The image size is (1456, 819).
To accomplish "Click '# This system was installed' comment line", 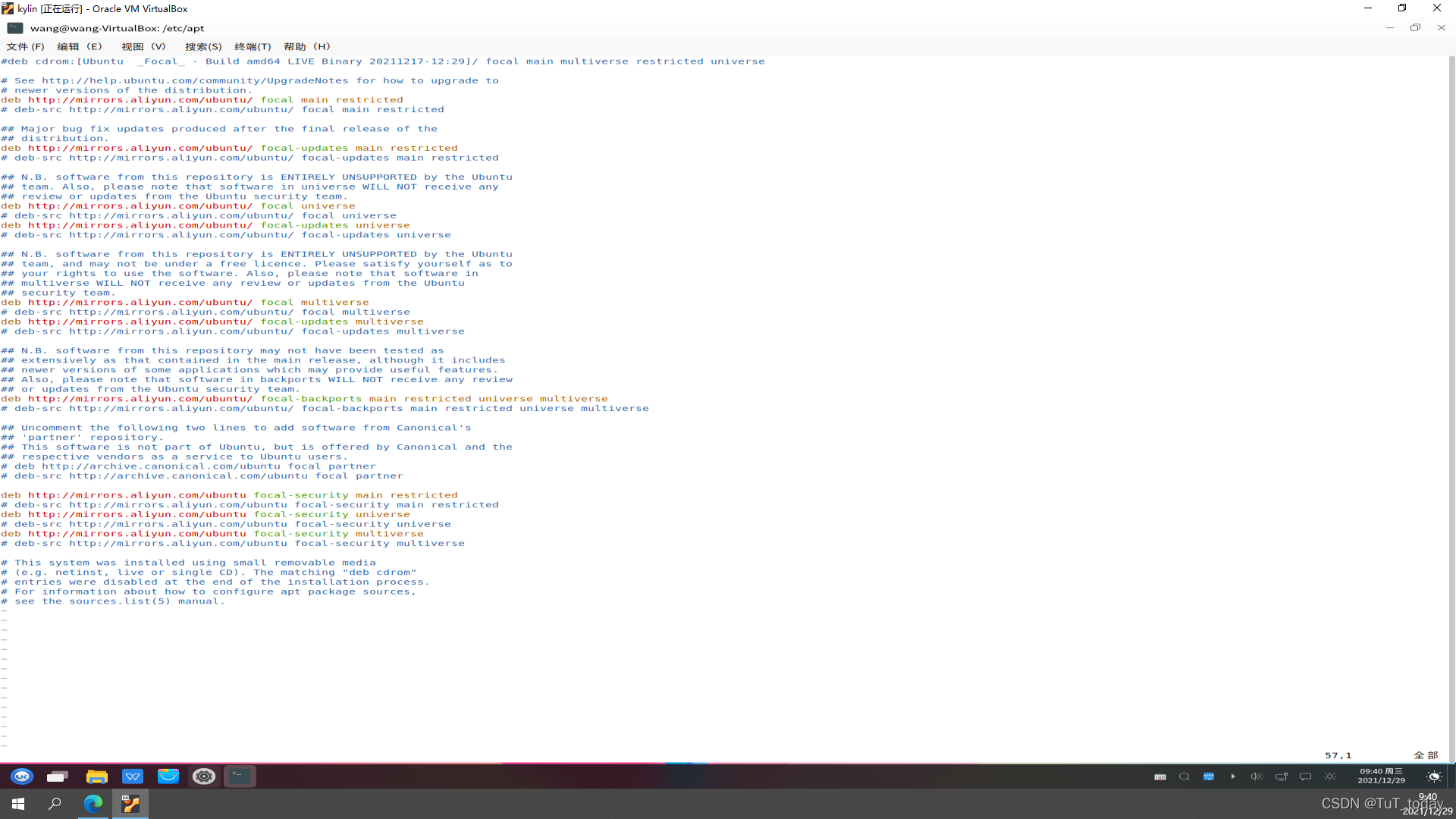I will point(188,563).
